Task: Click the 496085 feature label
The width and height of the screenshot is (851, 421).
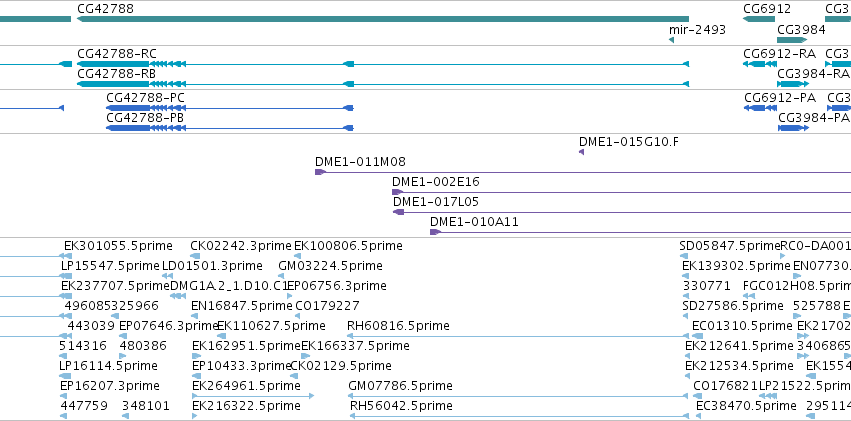Action: (88, 306)
